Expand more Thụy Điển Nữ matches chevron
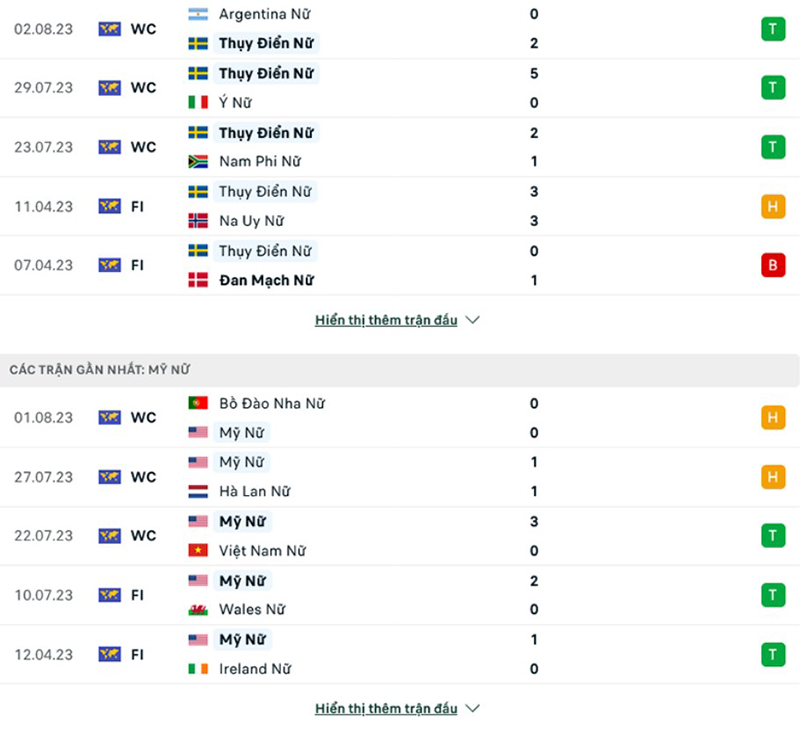Viewport: 800px width, 742px height. pyautogui.click(x=473, y=321)
